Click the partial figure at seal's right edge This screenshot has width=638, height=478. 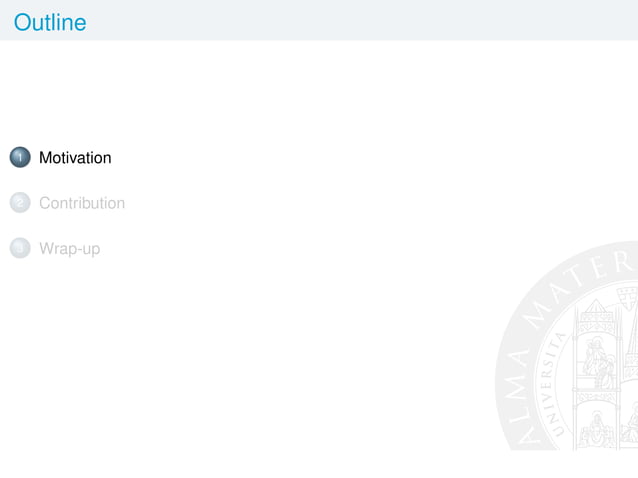click(631, 423)
